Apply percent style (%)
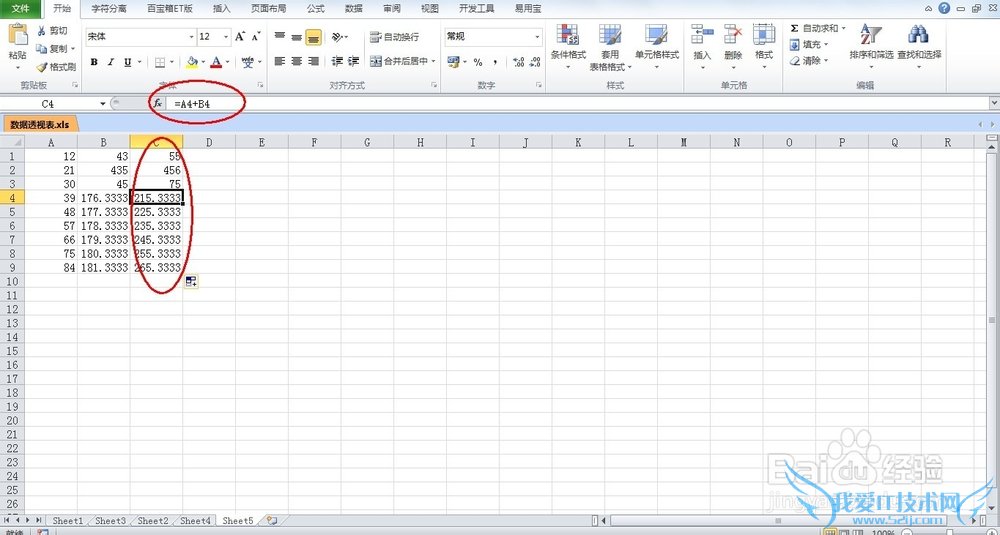The height and width of the screenshot is (535, 1000). tap(478, 62)
